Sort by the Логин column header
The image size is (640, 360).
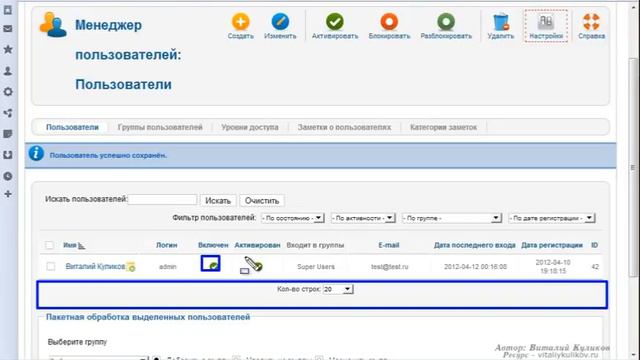click(167, 245)
